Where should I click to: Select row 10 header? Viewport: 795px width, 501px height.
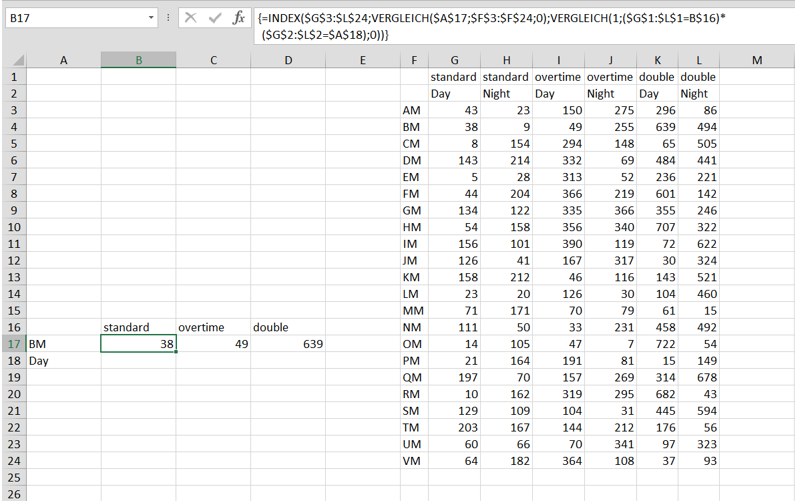14,227
